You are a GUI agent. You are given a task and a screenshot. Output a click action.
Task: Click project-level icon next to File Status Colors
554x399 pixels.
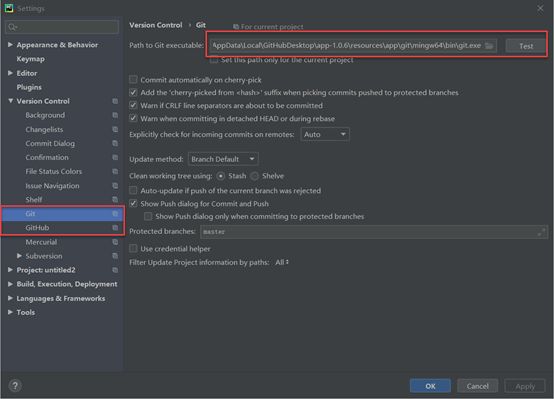click(115, 171)
